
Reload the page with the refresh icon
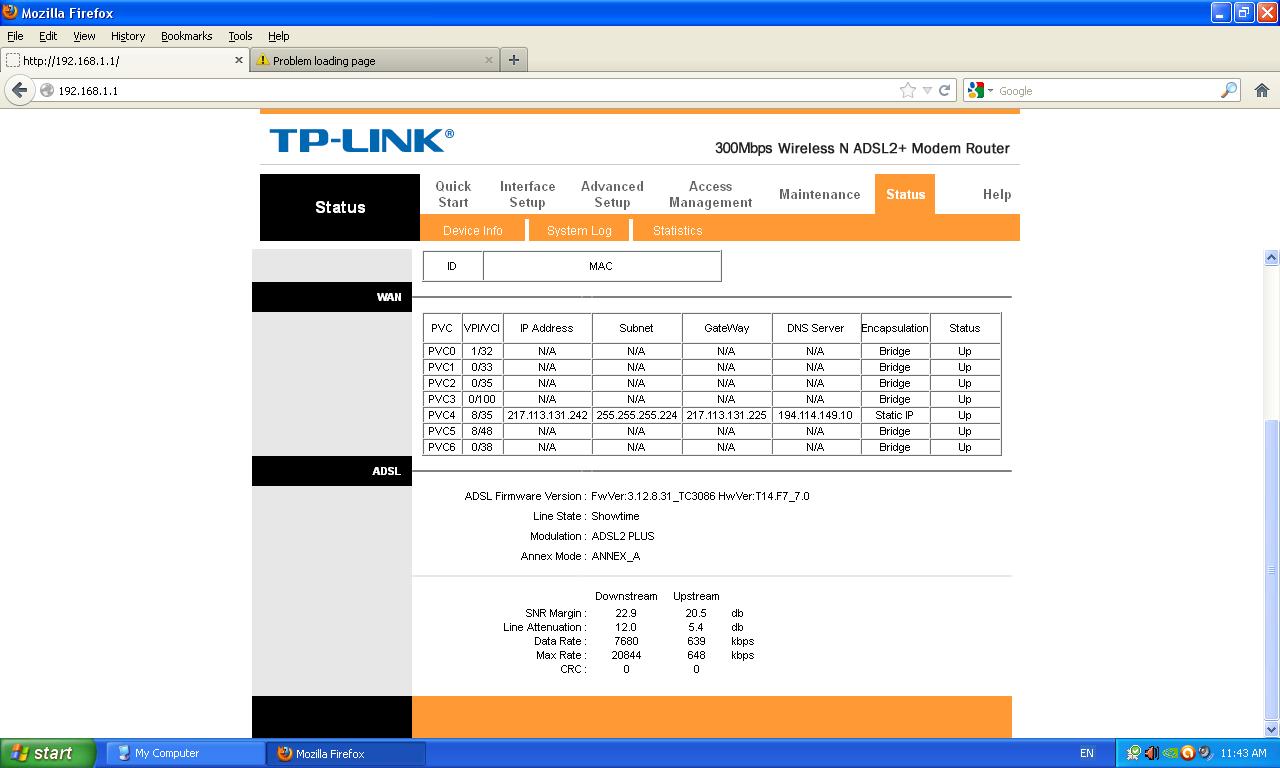944,90
